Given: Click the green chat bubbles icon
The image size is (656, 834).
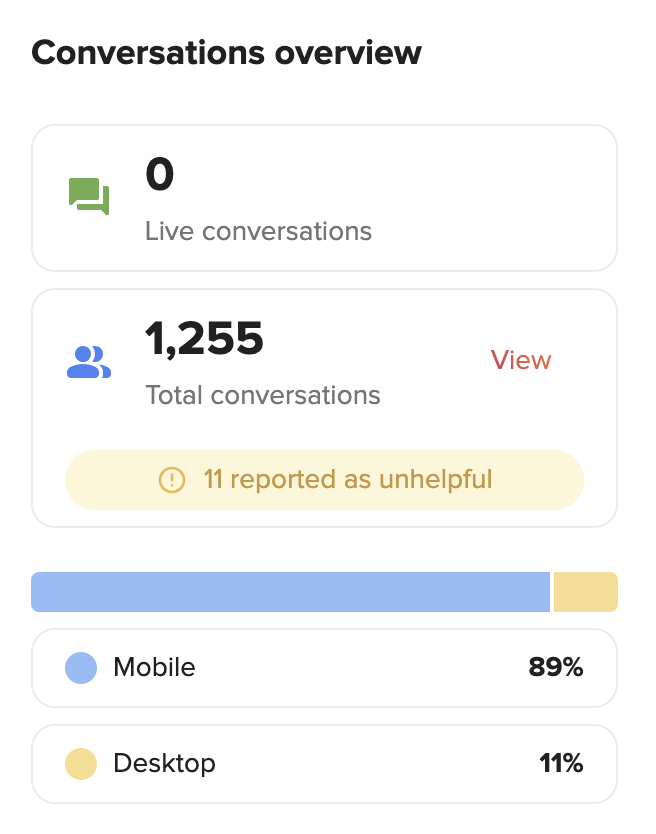Looking at the screenshot, I should [x=89, y=196].
